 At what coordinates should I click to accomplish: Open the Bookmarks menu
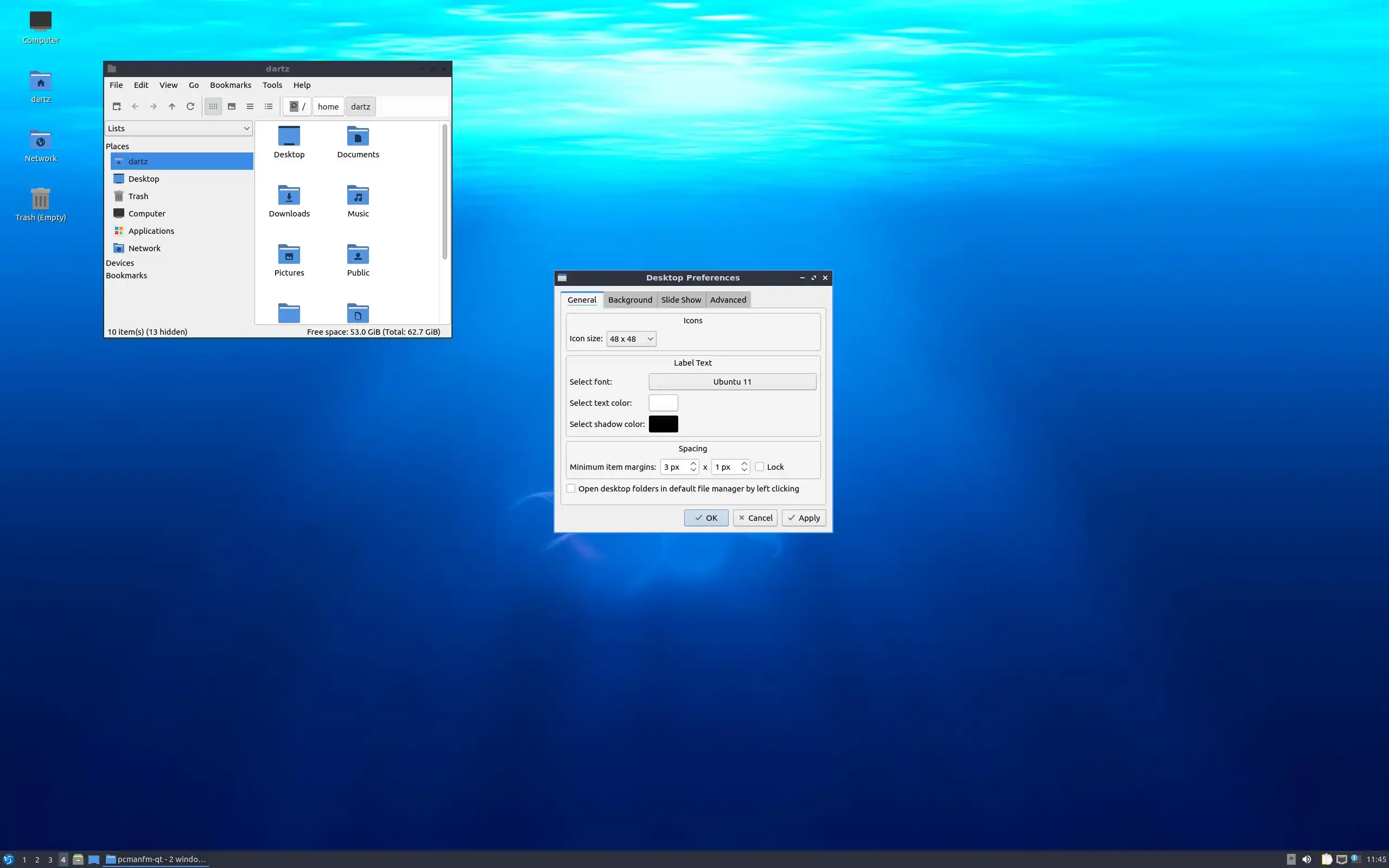coord(230,85)
